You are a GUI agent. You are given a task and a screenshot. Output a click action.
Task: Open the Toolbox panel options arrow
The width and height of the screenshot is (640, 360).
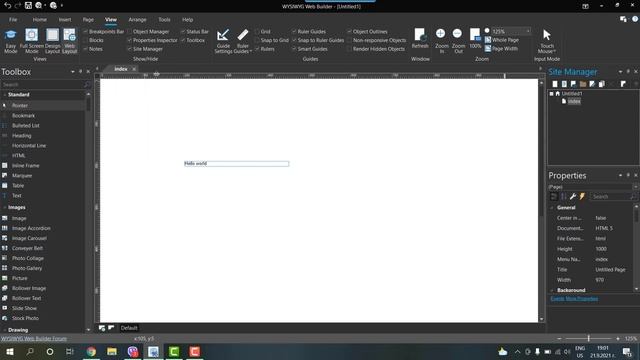(73, 71)
